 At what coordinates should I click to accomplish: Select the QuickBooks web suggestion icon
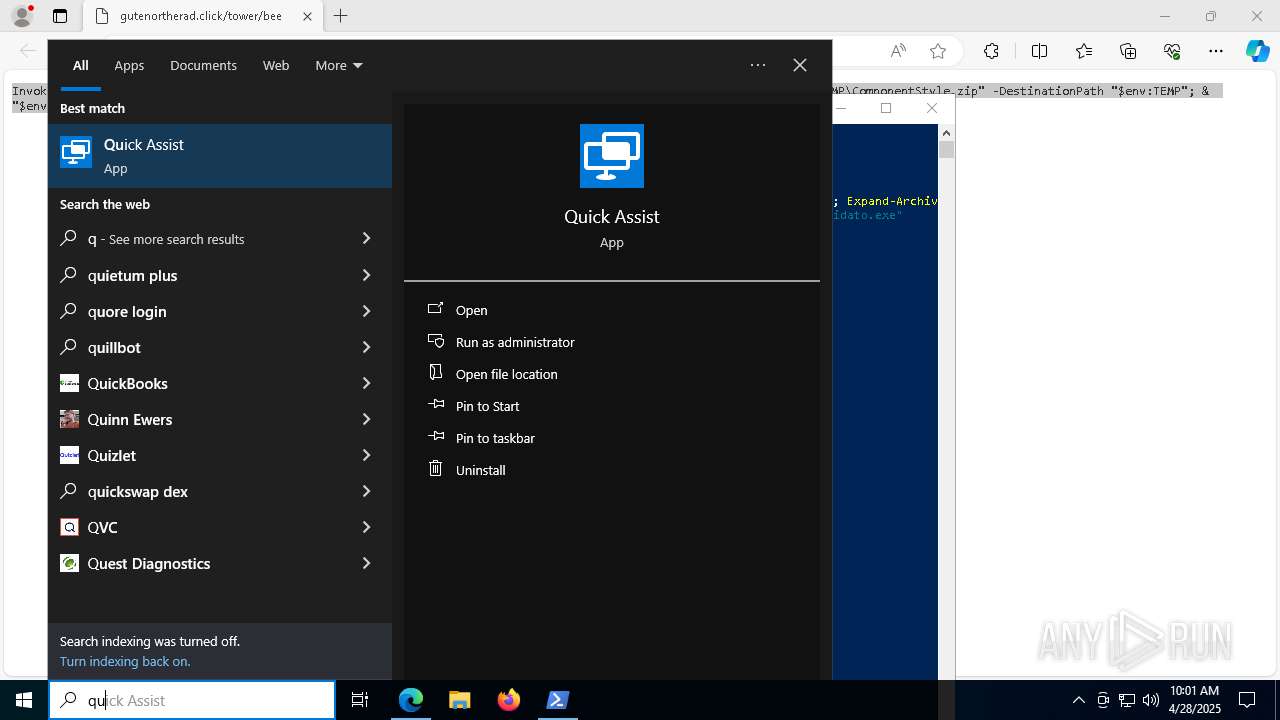(x=69, y=383)
